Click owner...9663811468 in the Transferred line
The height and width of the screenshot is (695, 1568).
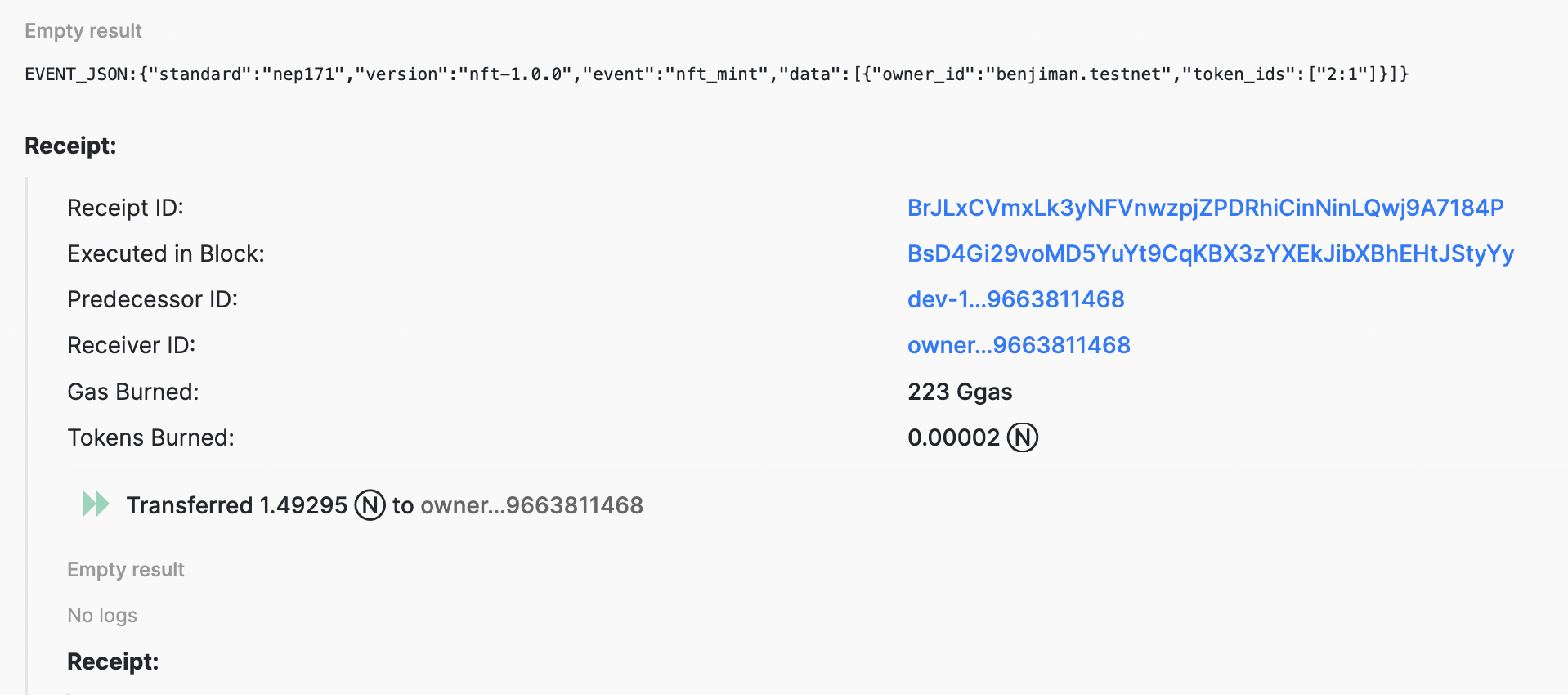(x=531, y=505)
